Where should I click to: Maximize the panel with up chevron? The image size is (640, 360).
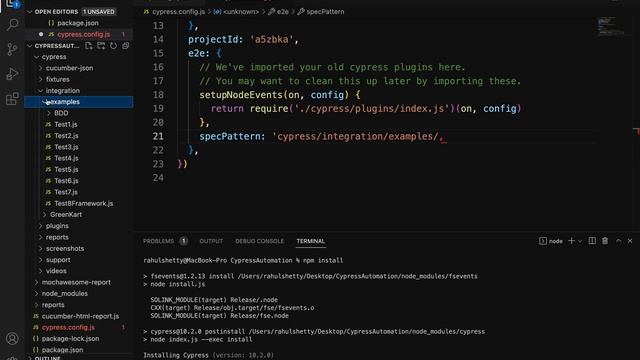(x=618, y=241)
